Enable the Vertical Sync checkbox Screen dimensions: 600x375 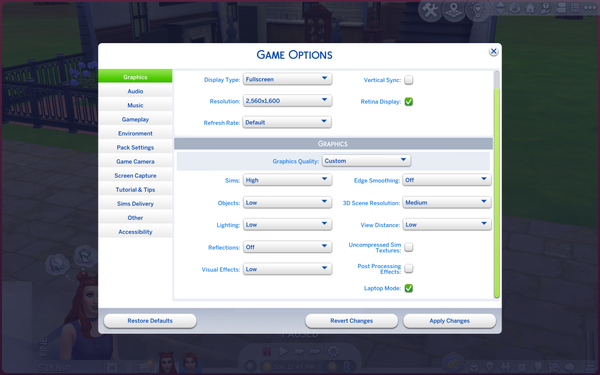pos(409,80)
